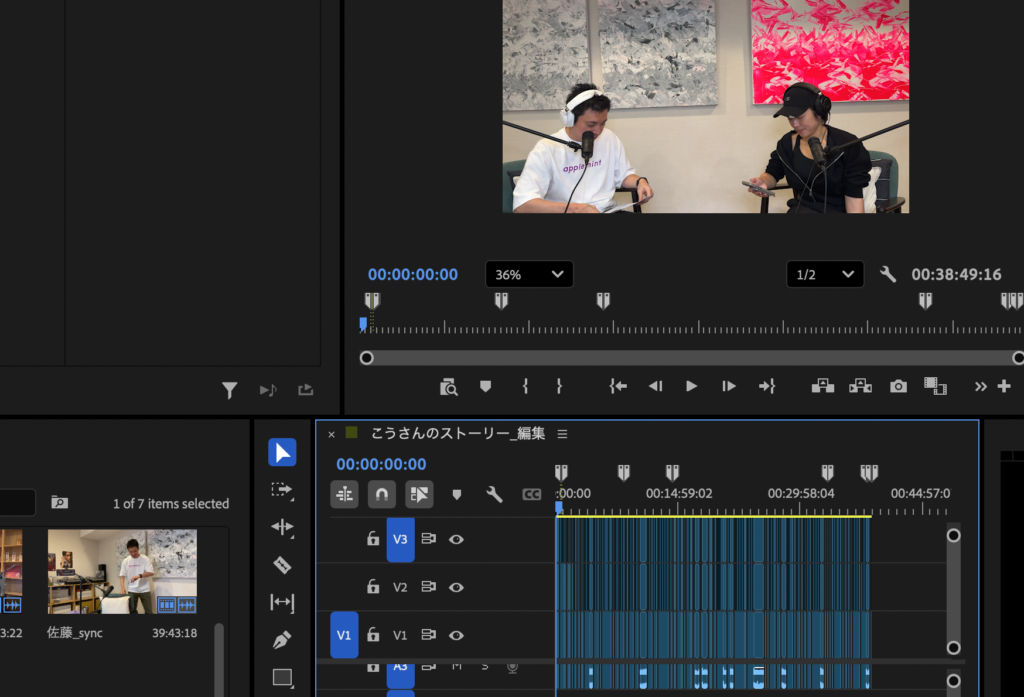The height and width of the screenshot is (697, 1024).
Task: Toggle the V2 track lock
Action: pyautogui.click(x=373, y=587)
